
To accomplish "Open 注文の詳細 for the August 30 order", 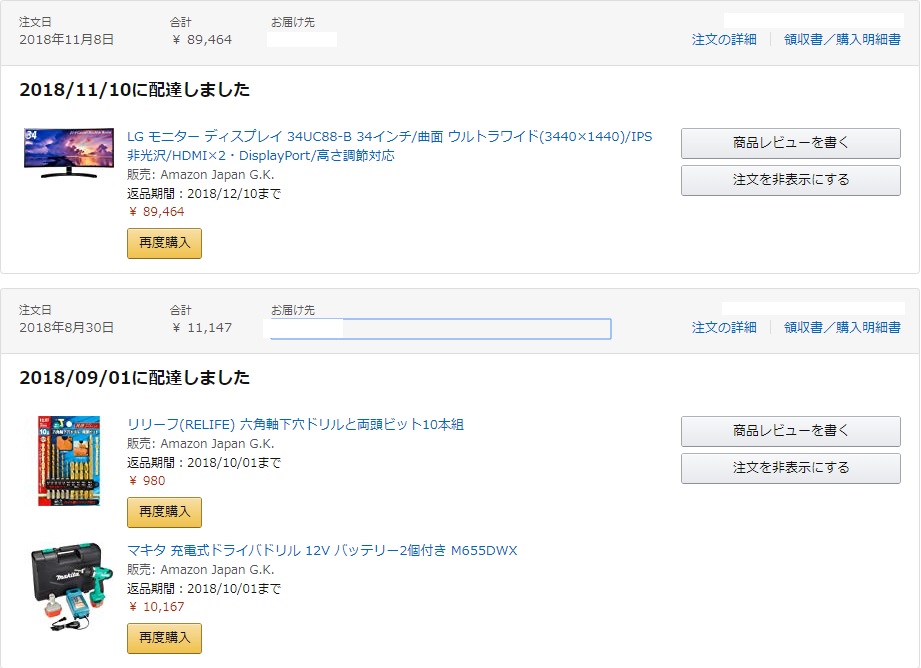I will pos(724,327).
